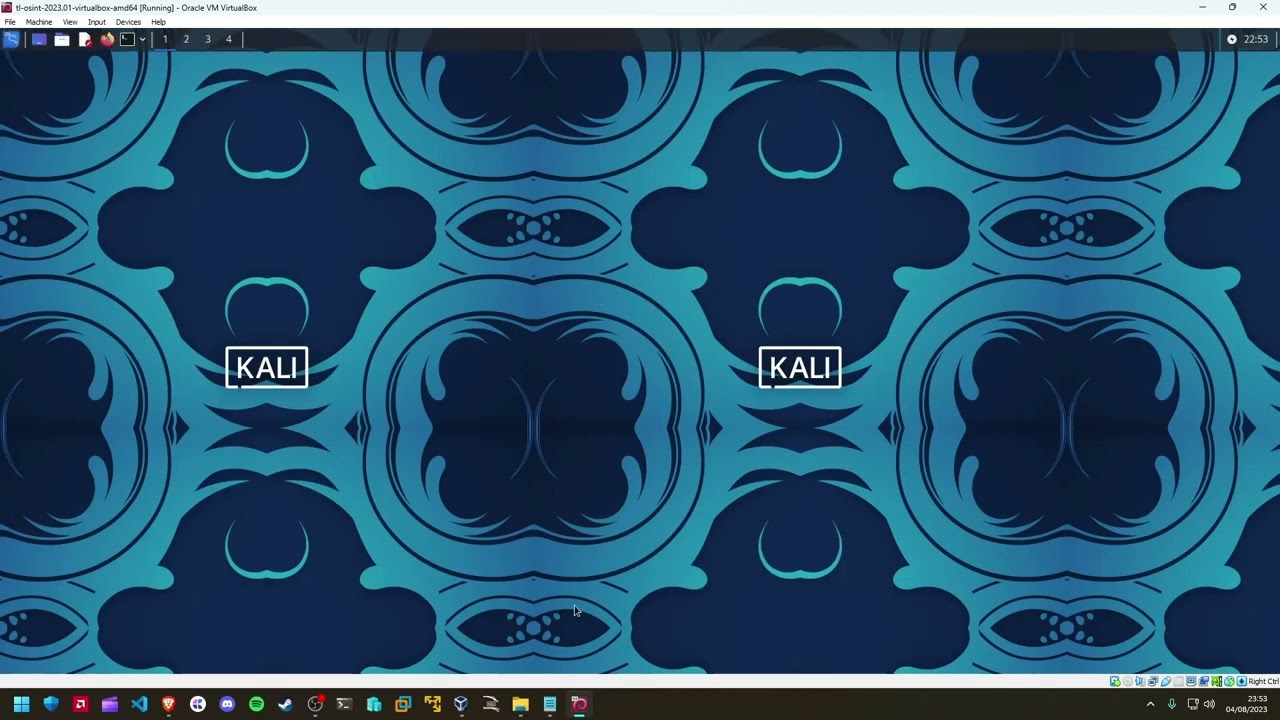Click the VirtualBox keyboard capture arrow indicator
Image resolution: width=1280 pixels, height=720 pixels.
click(1242, 682)
